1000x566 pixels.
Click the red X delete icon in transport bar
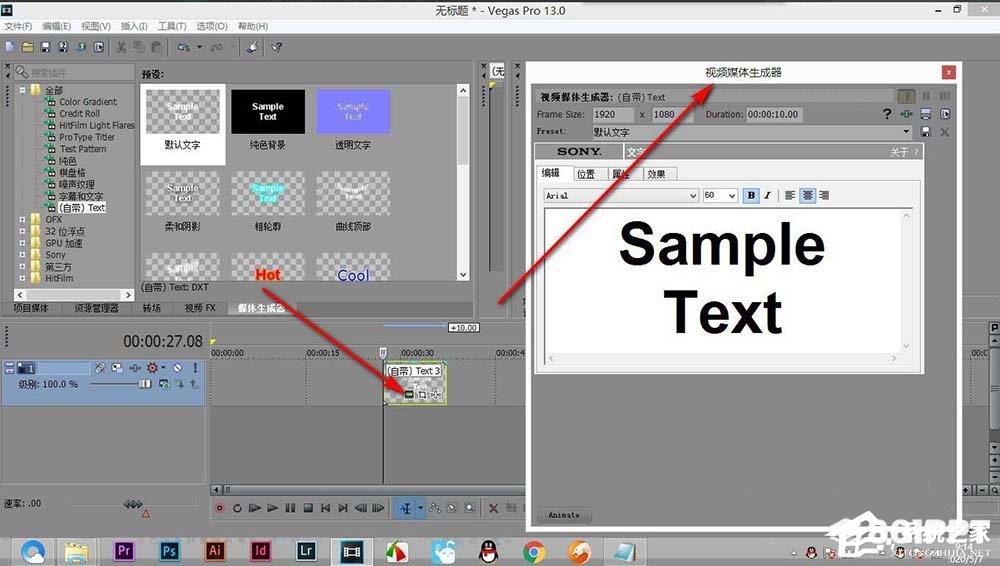click(493, 508)
